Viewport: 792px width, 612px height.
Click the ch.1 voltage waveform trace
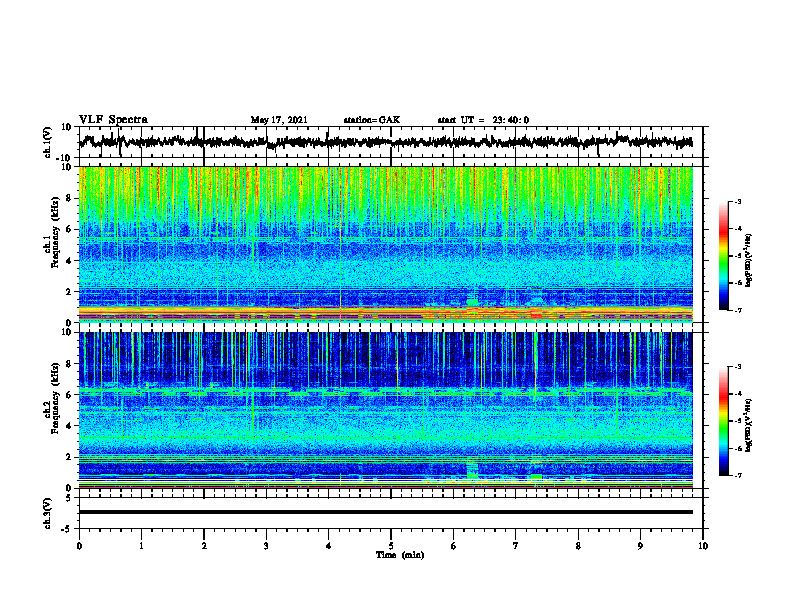pos(385,142)
